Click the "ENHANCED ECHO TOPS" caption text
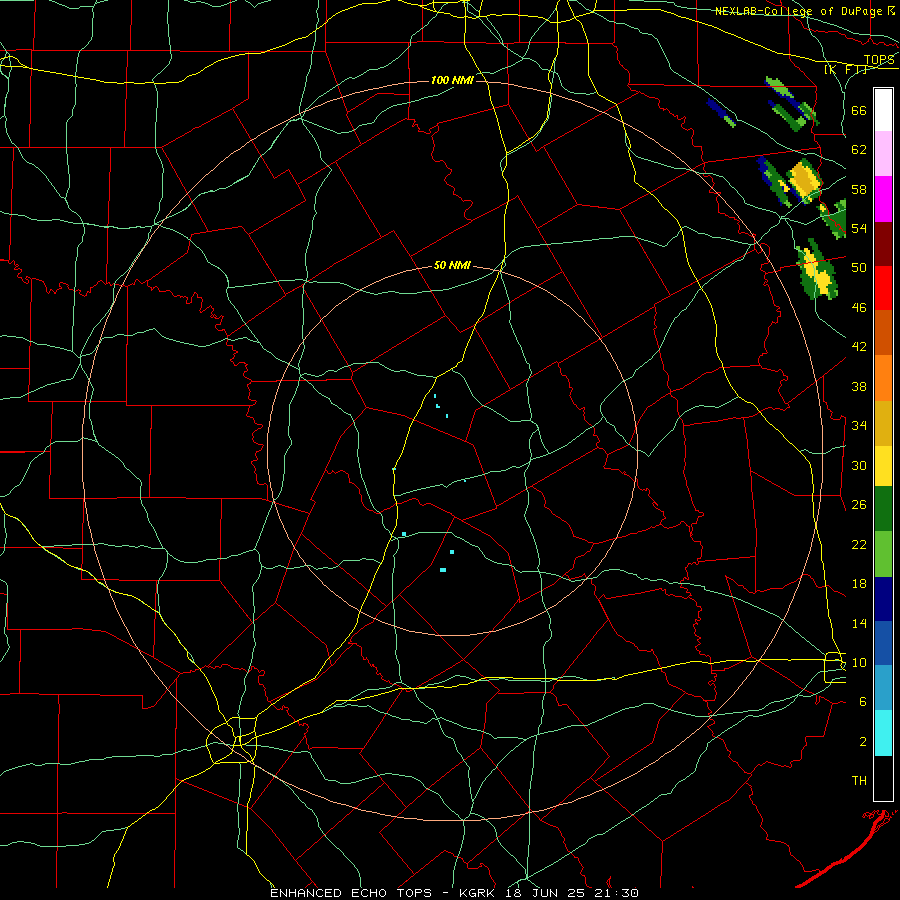The height and width of the screenshot is (900, 900). [351, 893]
